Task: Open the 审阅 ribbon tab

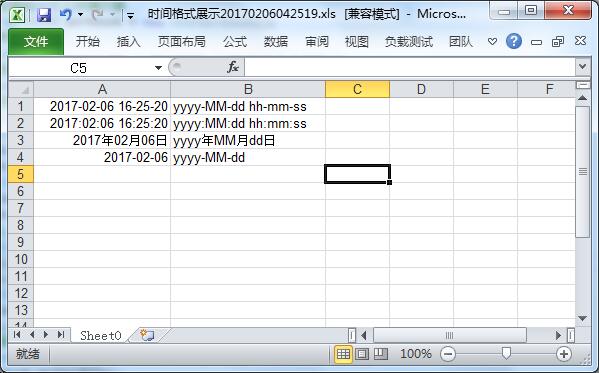Action: 317,41
